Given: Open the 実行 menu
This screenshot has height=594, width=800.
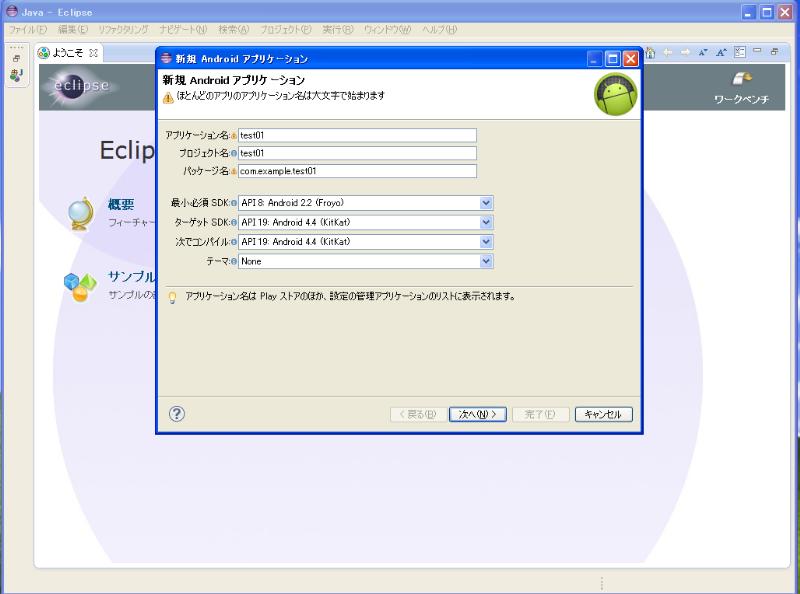Looking at the screenshot, I should (338, 30).
